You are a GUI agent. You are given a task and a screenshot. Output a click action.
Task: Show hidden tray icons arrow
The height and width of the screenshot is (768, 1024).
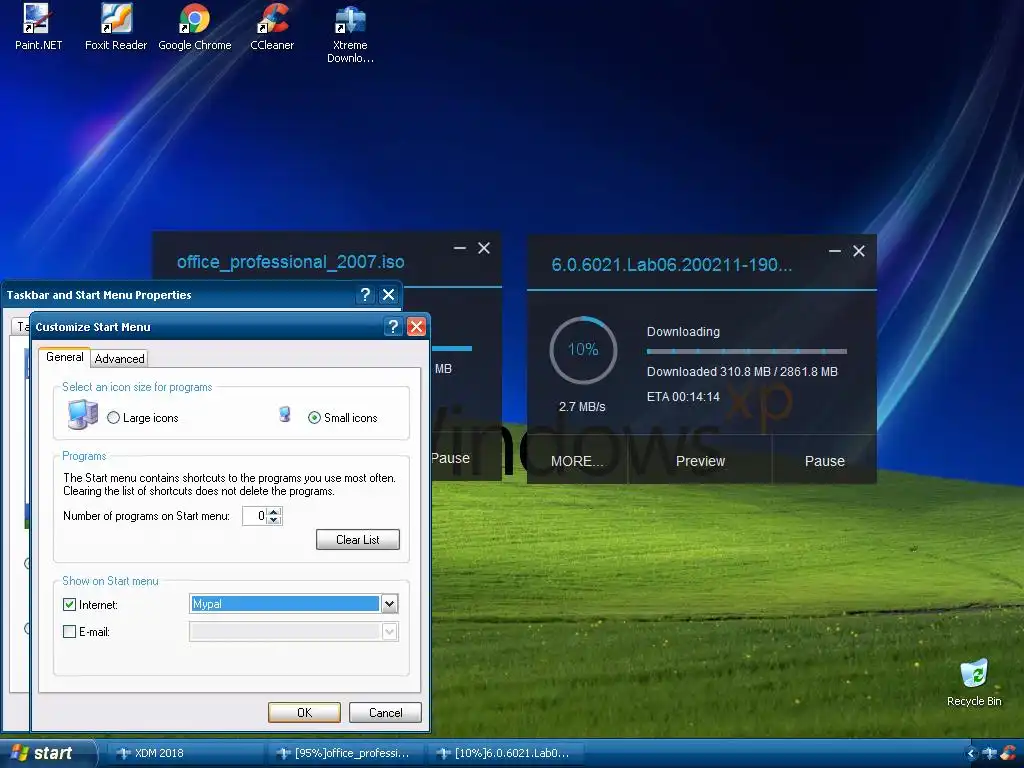pos(971,754)
